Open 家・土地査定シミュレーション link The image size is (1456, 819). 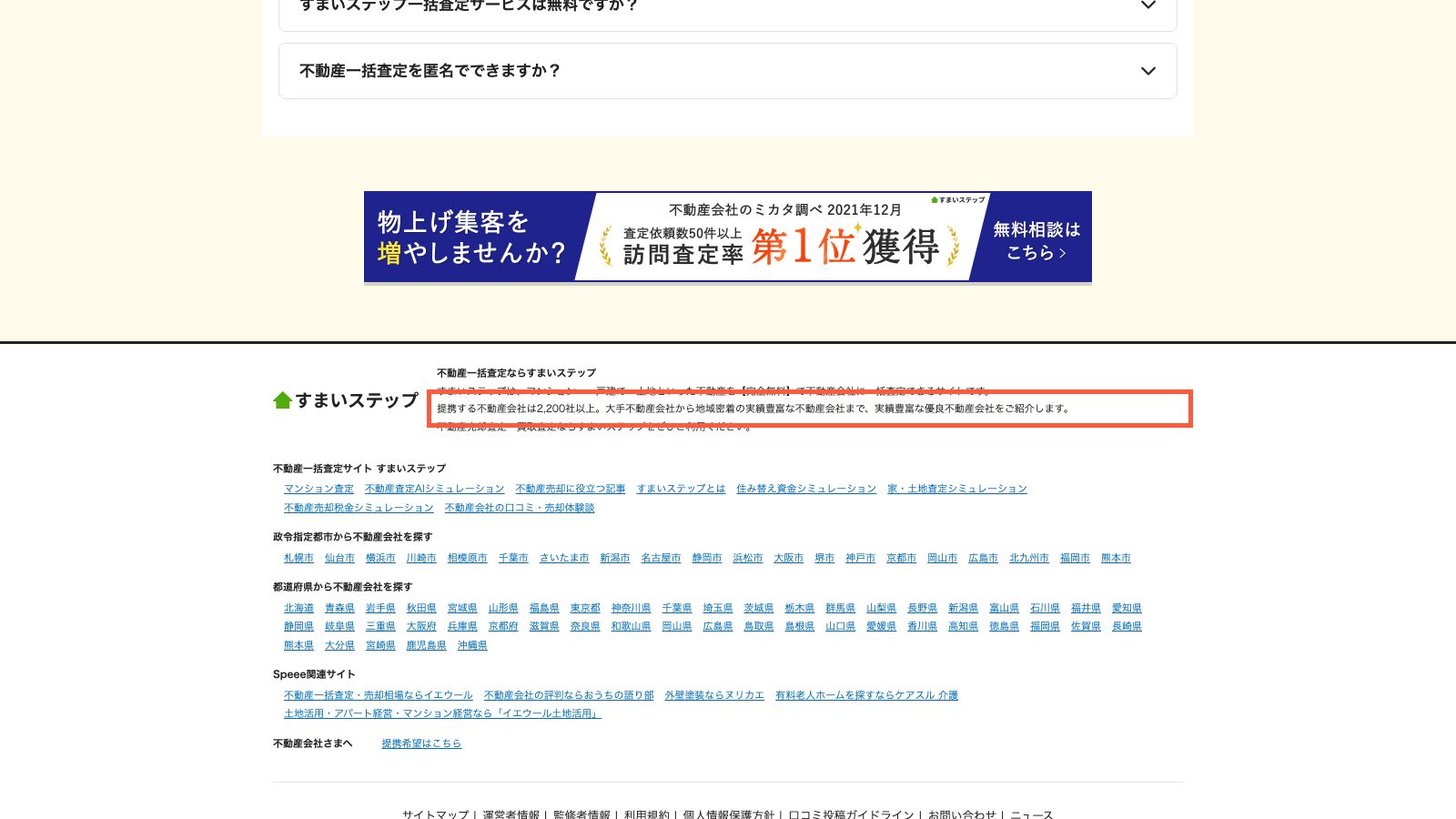pyautogui.click(x=957, y=489)
